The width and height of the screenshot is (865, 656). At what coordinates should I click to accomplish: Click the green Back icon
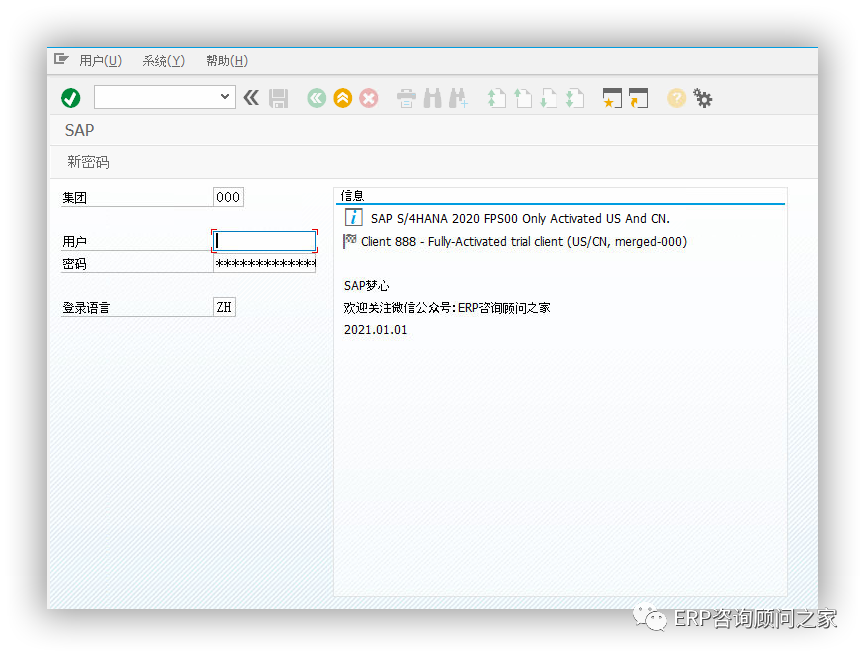[x=317, y=98]
